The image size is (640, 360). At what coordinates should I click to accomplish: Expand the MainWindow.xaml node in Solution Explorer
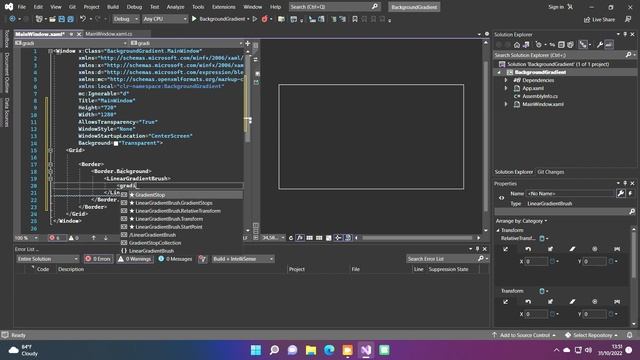506,104
